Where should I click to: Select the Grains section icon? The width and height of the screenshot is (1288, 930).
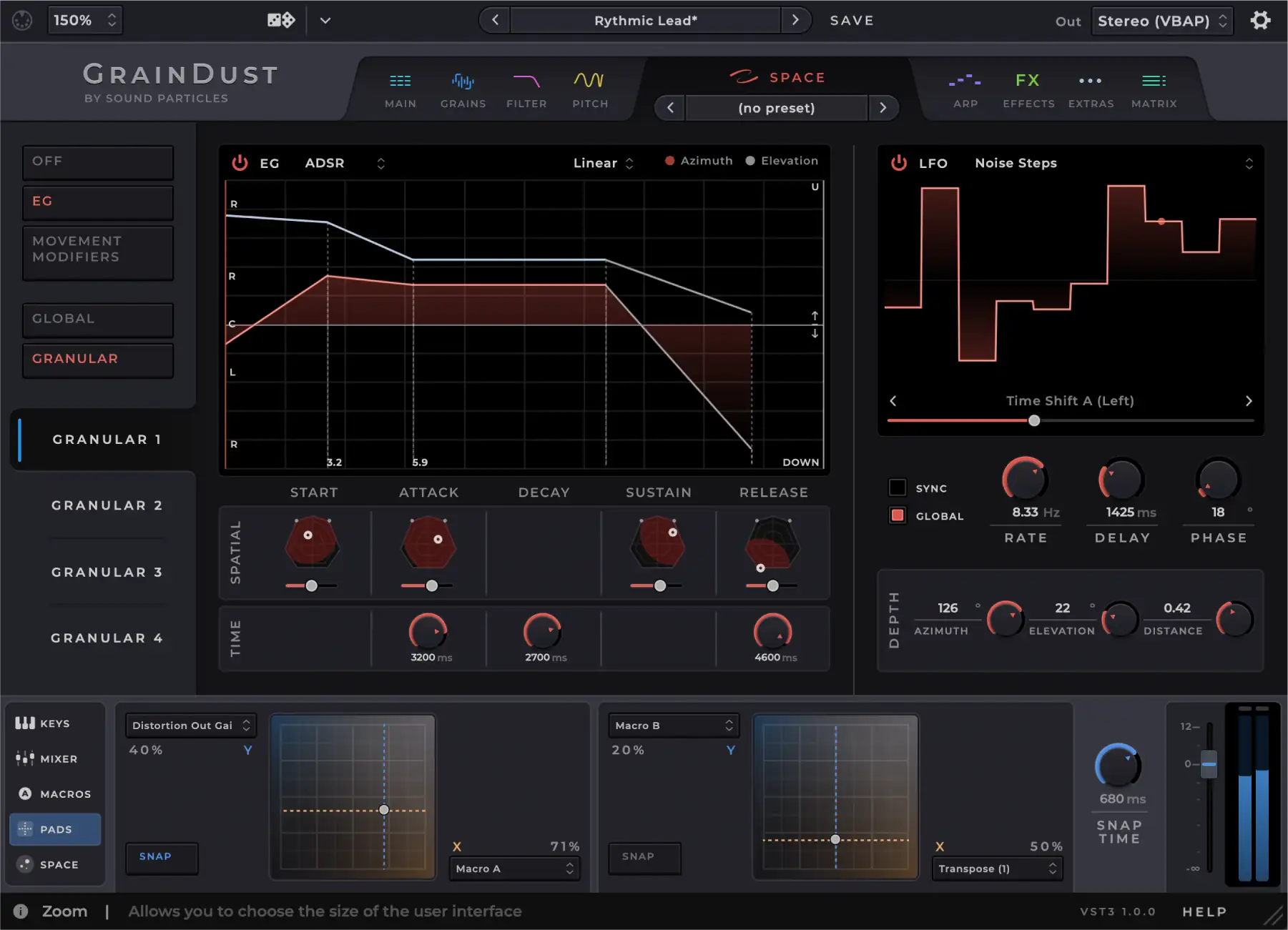(x=463, y=89)
